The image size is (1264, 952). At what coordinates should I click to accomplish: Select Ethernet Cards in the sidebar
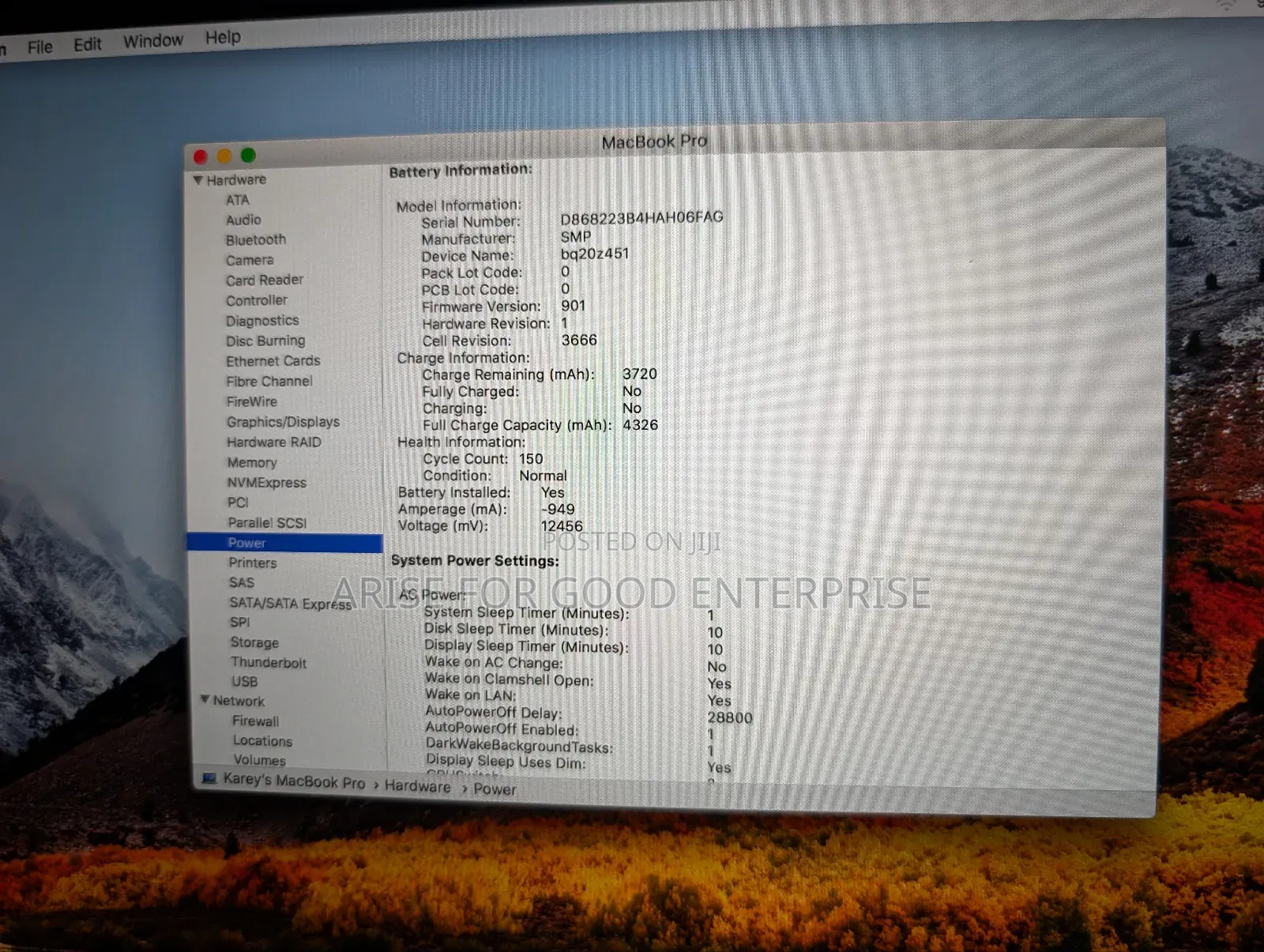coord(273,361)
